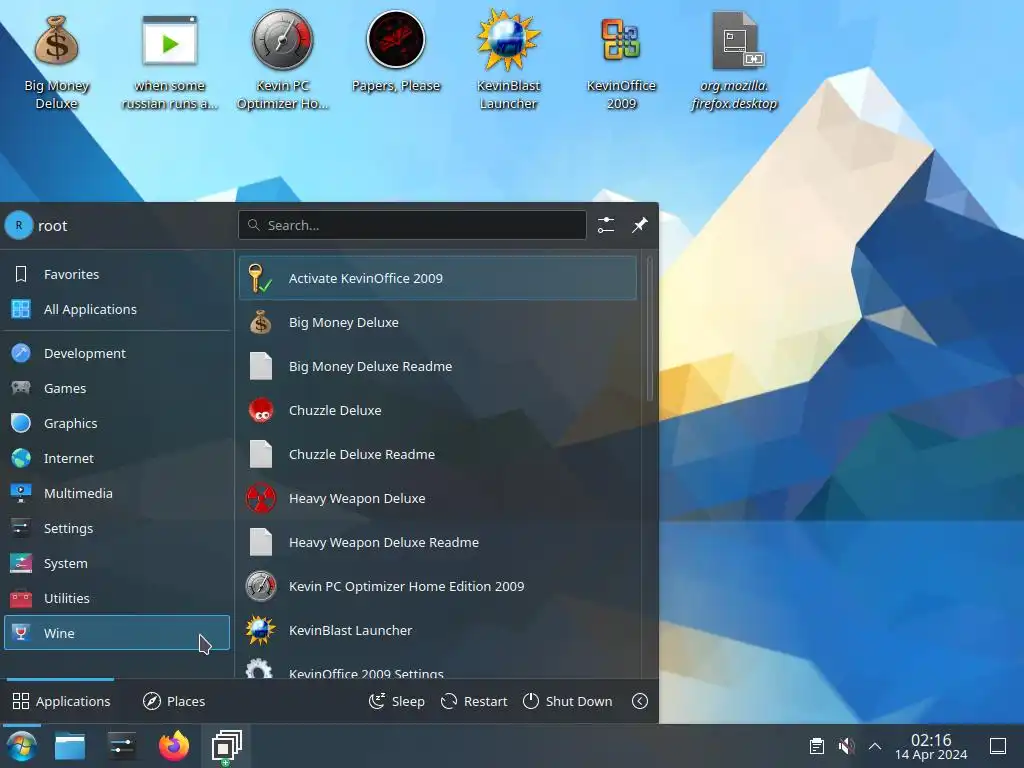Click the Start menu orb on taskbar
Viewport: 1024px width, 768px height.
pyautogui.click(x=22, y=746)
